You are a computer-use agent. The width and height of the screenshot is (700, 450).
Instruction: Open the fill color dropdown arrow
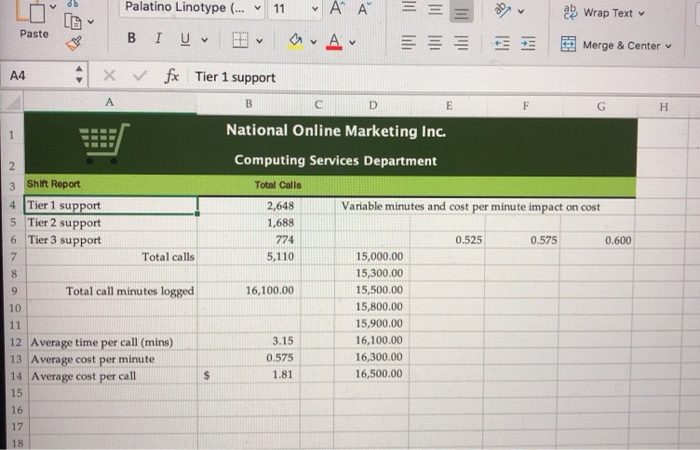[313, 42]
